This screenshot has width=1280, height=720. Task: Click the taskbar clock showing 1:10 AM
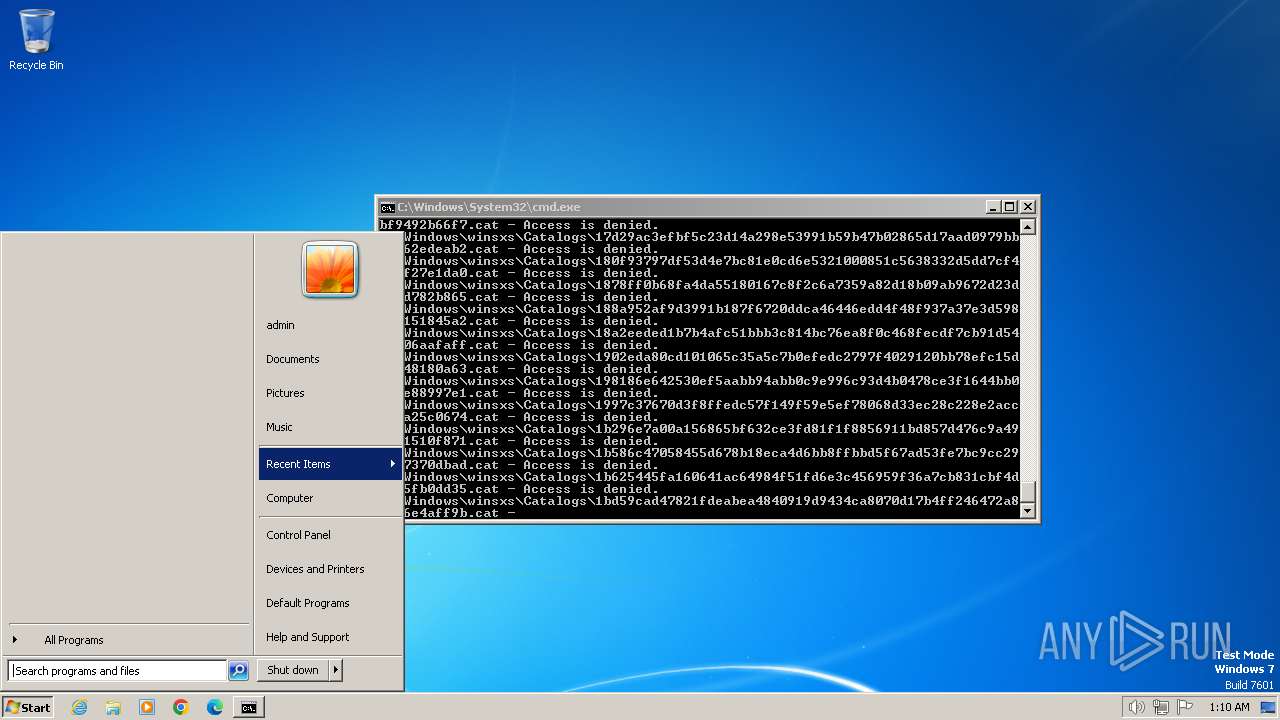click(x=1229, y=707)
